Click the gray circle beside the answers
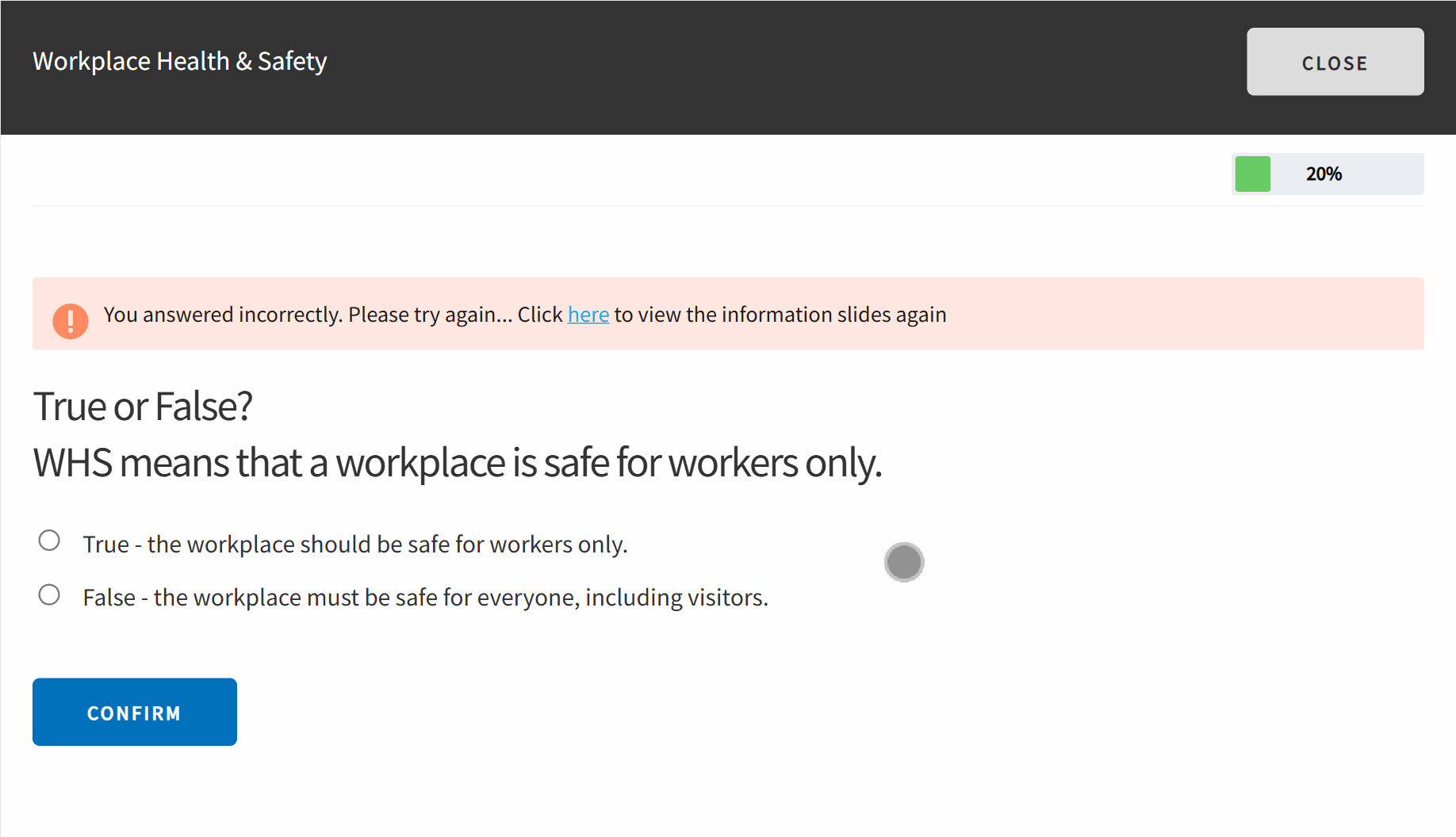The height and width of the screenshot is (837, 1456). [x=903, y=562]
